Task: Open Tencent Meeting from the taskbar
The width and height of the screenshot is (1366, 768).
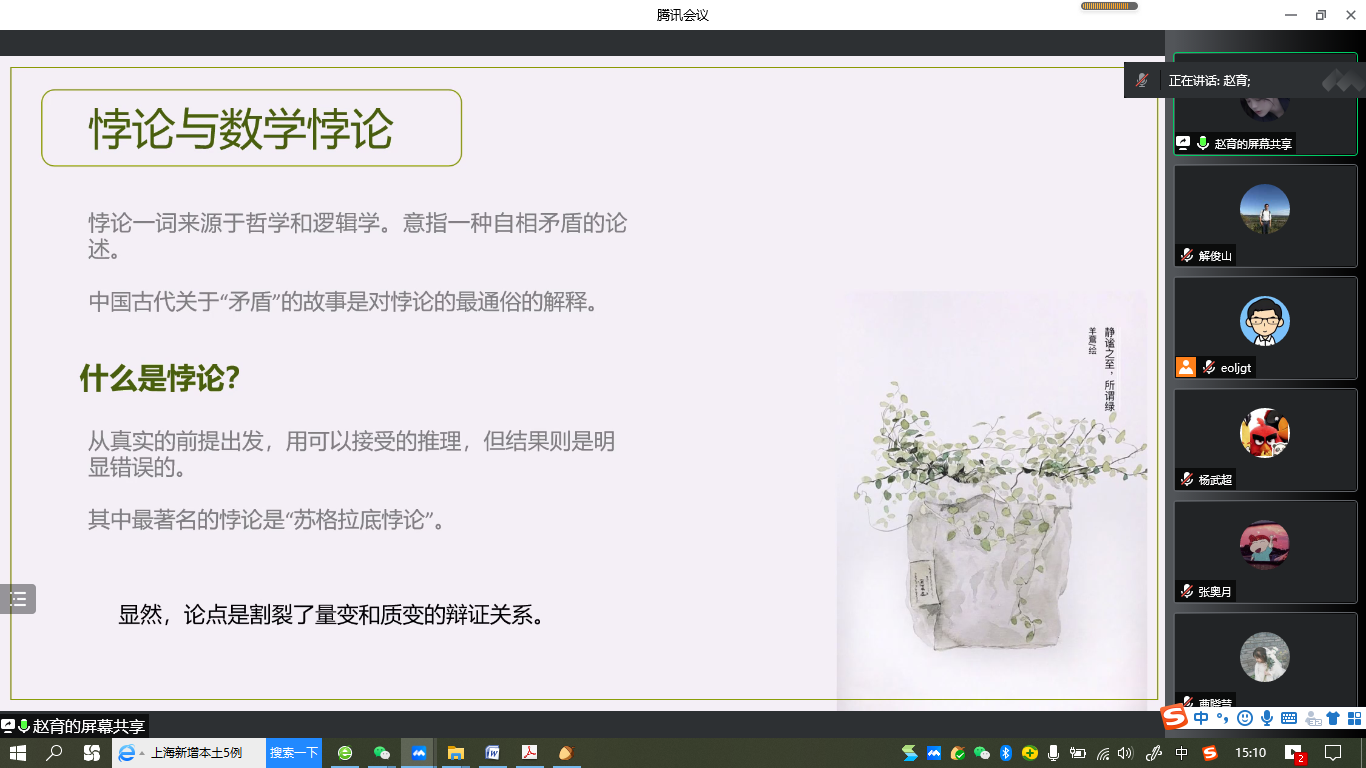Action: [418, 753]
